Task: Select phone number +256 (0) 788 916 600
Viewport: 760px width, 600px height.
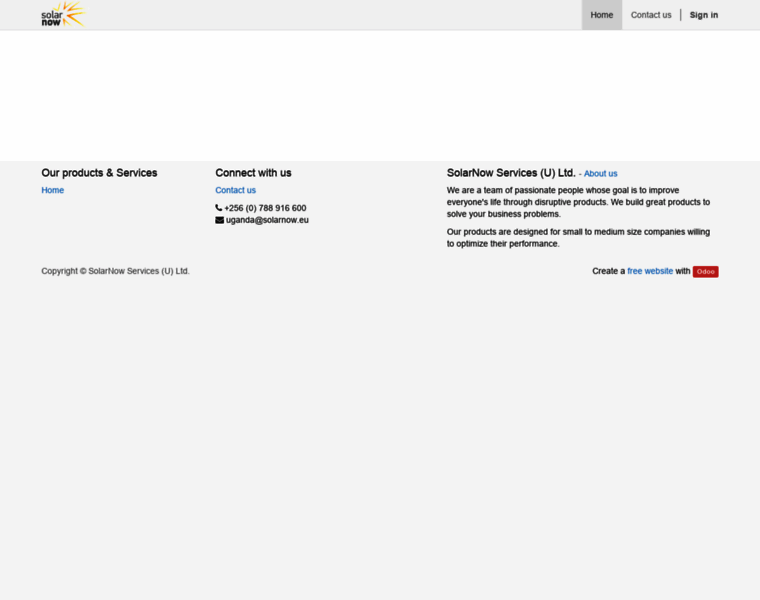Action: [x=265, y=208]
